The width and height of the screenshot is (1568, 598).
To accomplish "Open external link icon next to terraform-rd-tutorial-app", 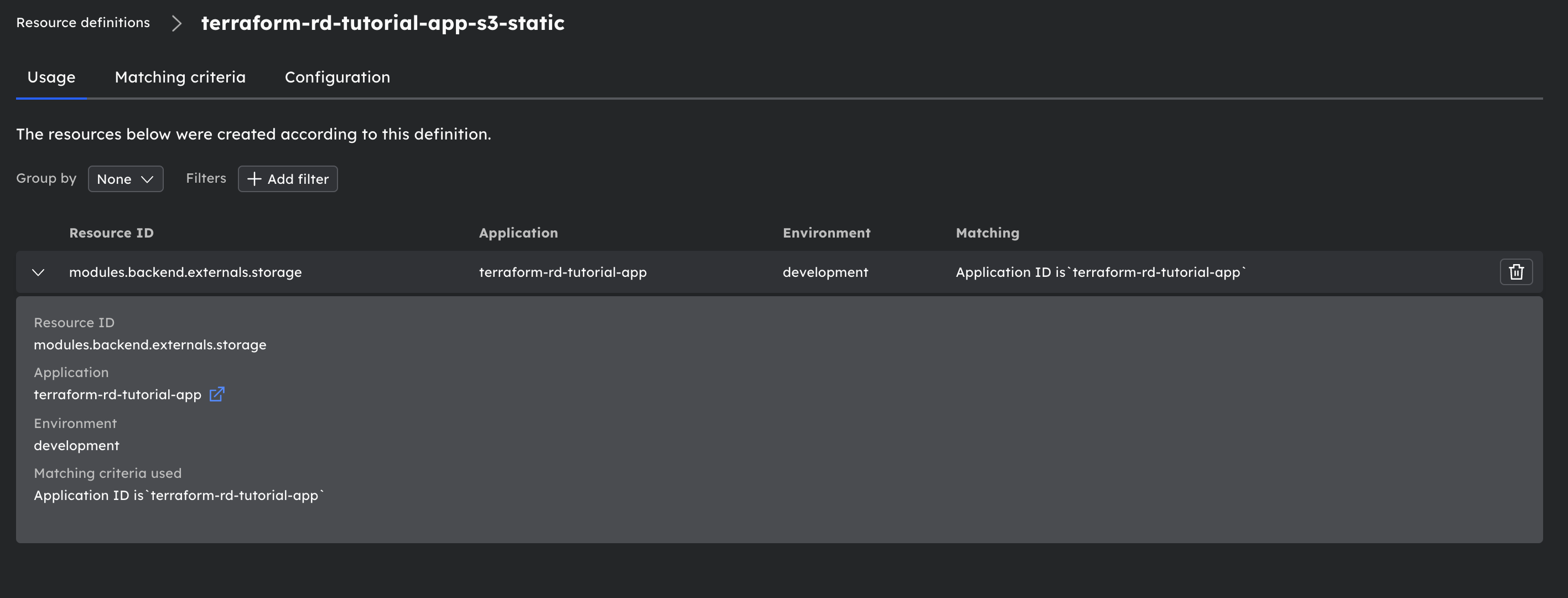I will point(217,394).
